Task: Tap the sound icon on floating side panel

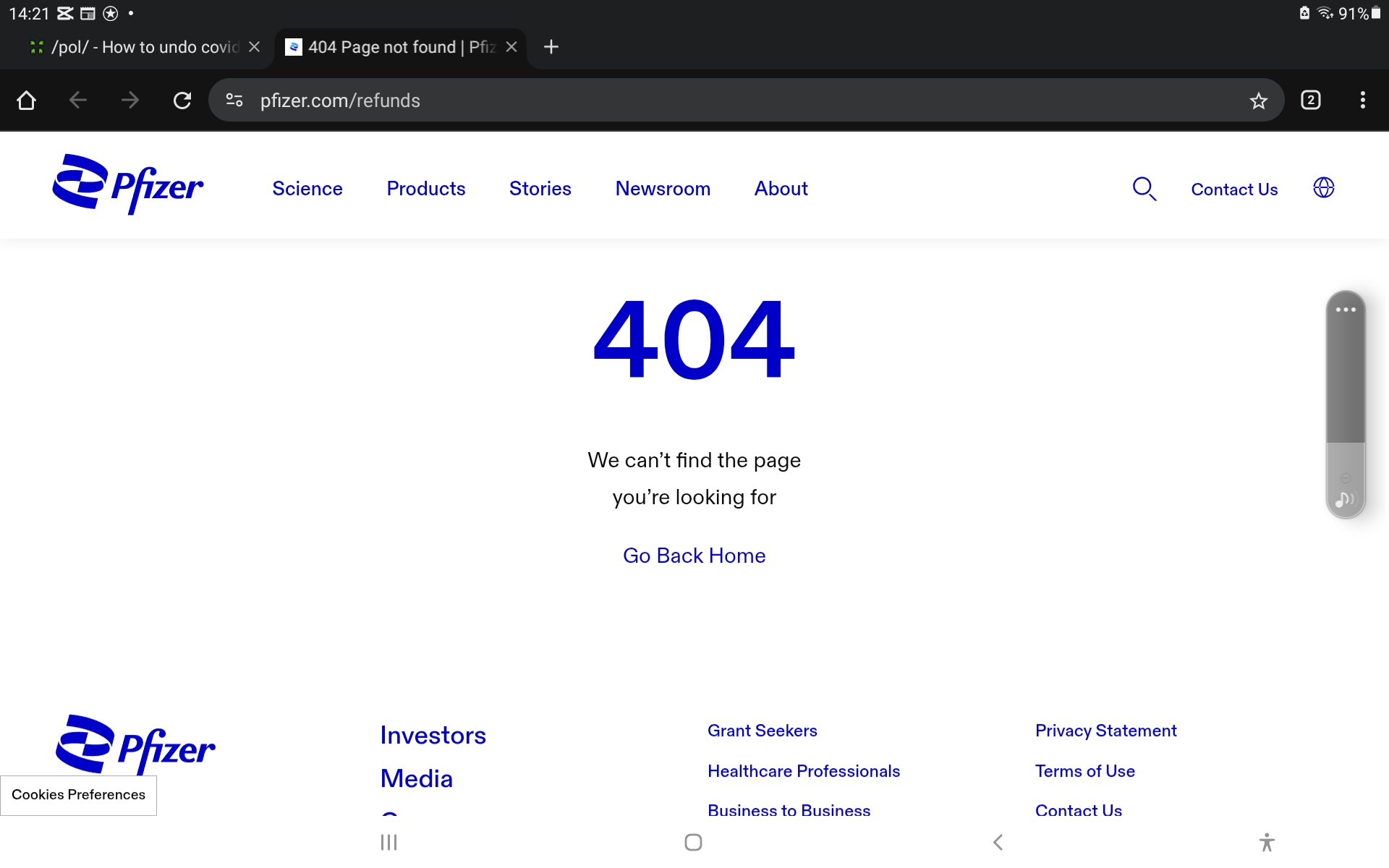Action: pyautogui.click(x=1345, y=499)
